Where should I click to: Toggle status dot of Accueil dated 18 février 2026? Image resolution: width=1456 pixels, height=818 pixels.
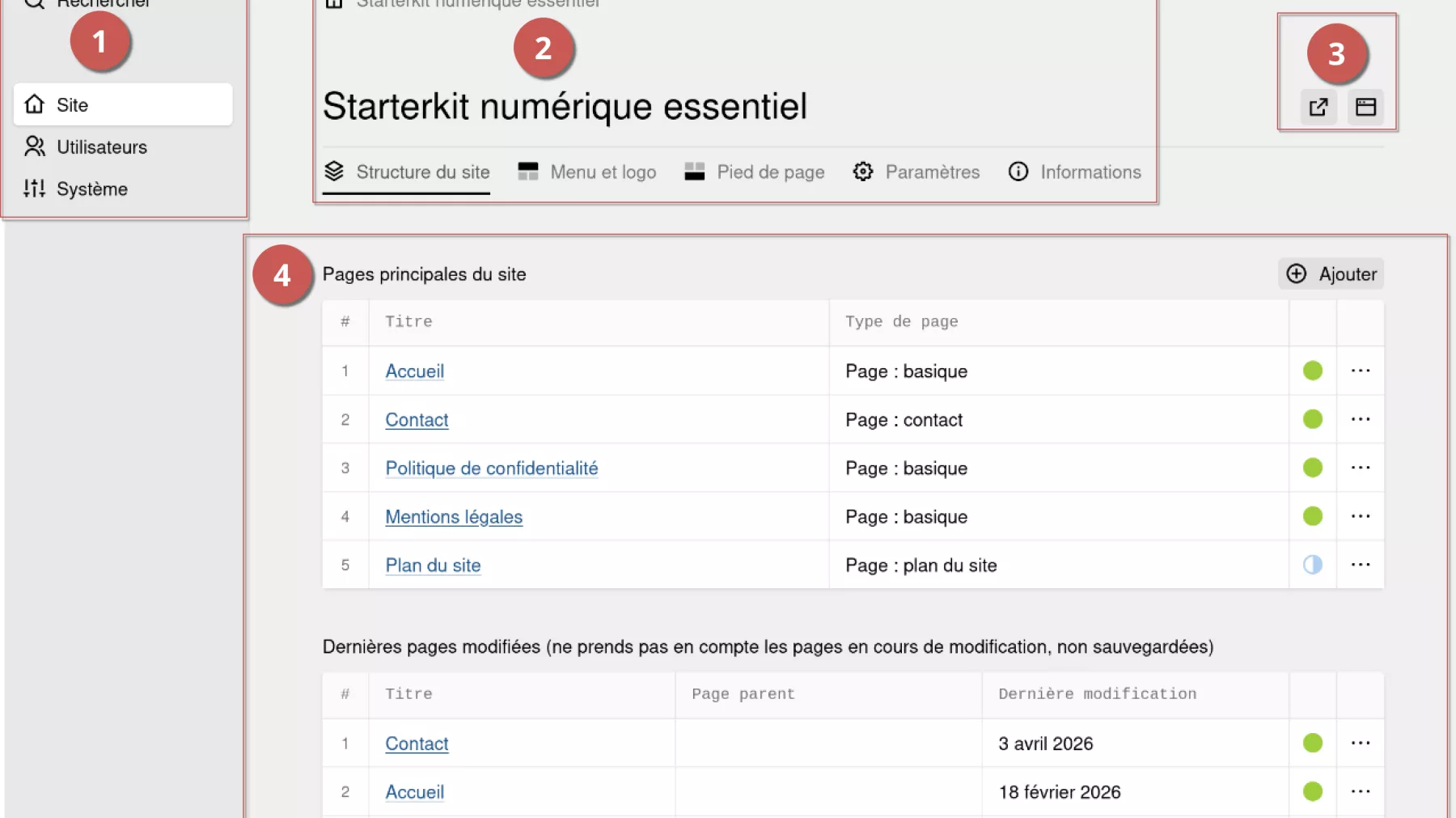tap(1313, 791)
